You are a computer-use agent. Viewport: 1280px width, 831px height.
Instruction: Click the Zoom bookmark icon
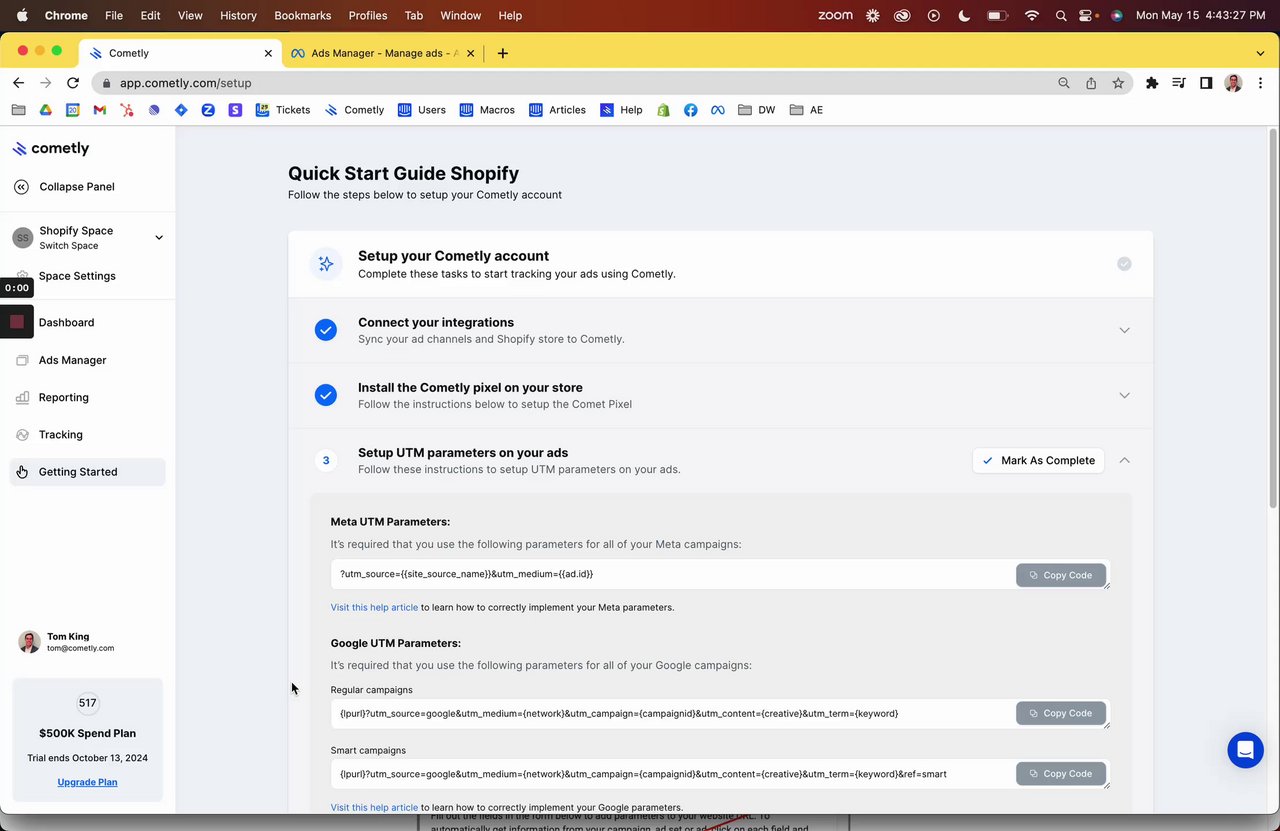tap(208, 110)
